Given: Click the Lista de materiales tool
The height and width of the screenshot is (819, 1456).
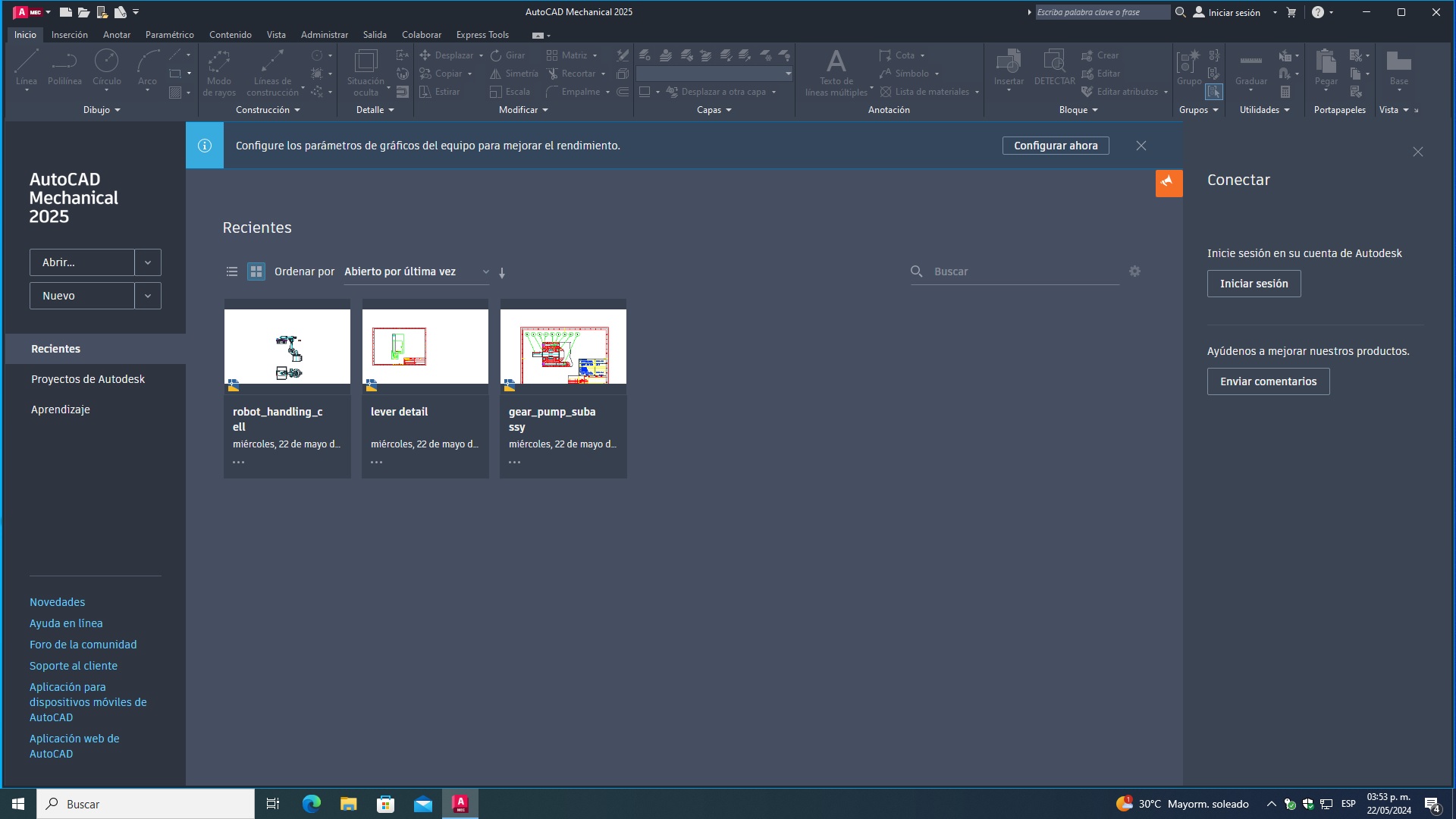Looking at the screenshot, I should coord(924,92).
